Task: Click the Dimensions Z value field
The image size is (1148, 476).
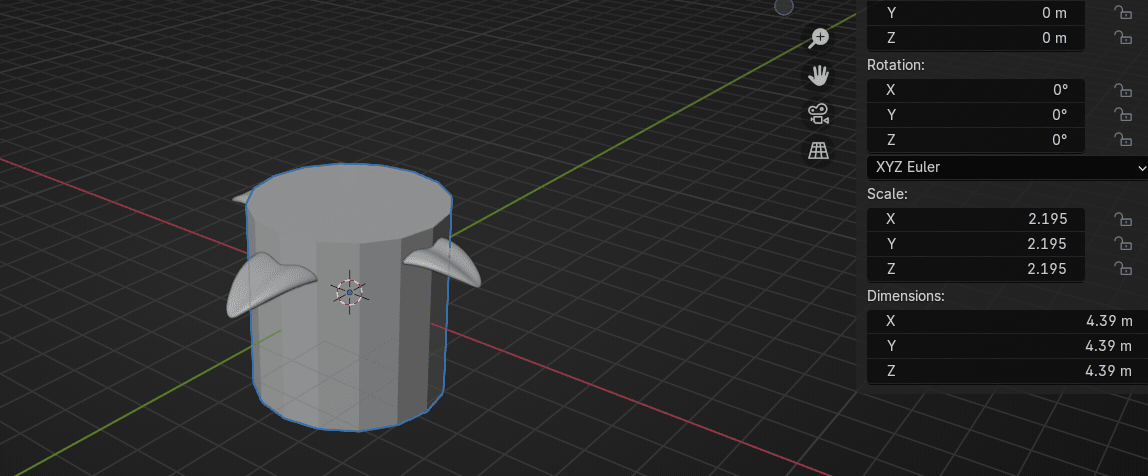Action: (1007, 371)
